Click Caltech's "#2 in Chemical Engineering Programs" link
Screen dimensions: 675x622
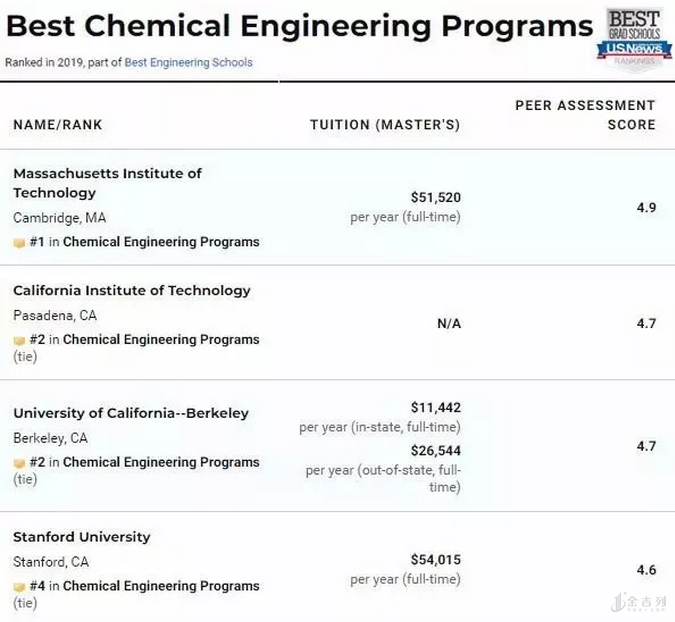(144, 340)
